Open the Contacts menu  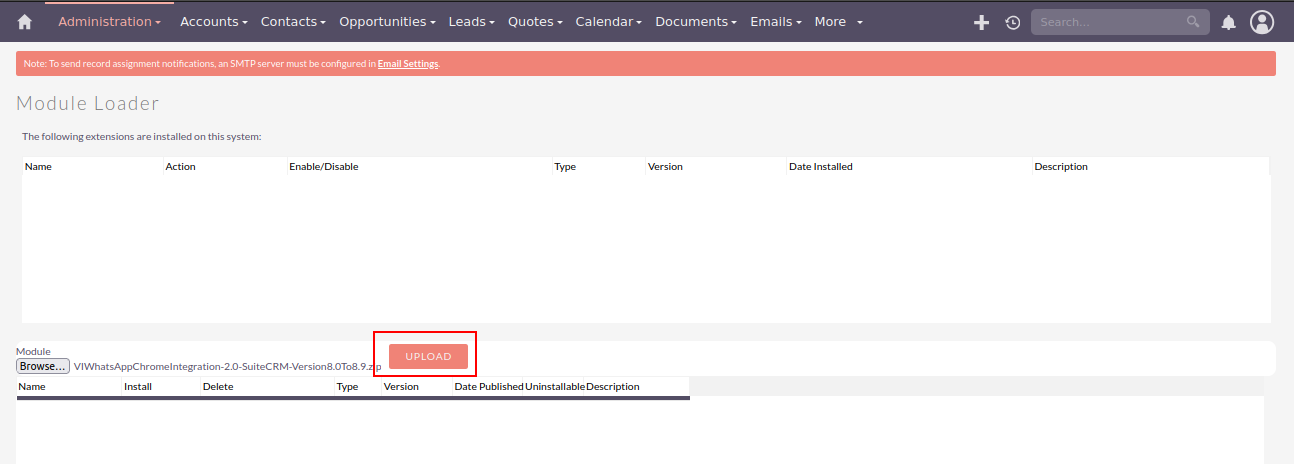293,21
